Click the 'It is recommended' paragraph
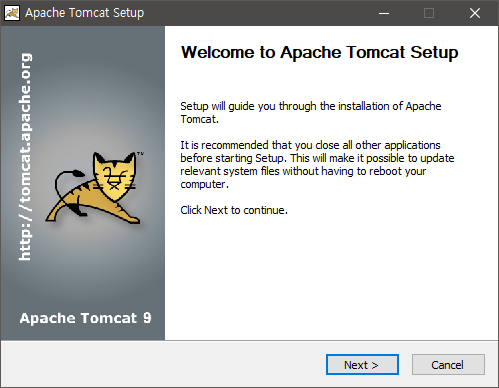This screenshot has height=388, width=499. [317, 165]
